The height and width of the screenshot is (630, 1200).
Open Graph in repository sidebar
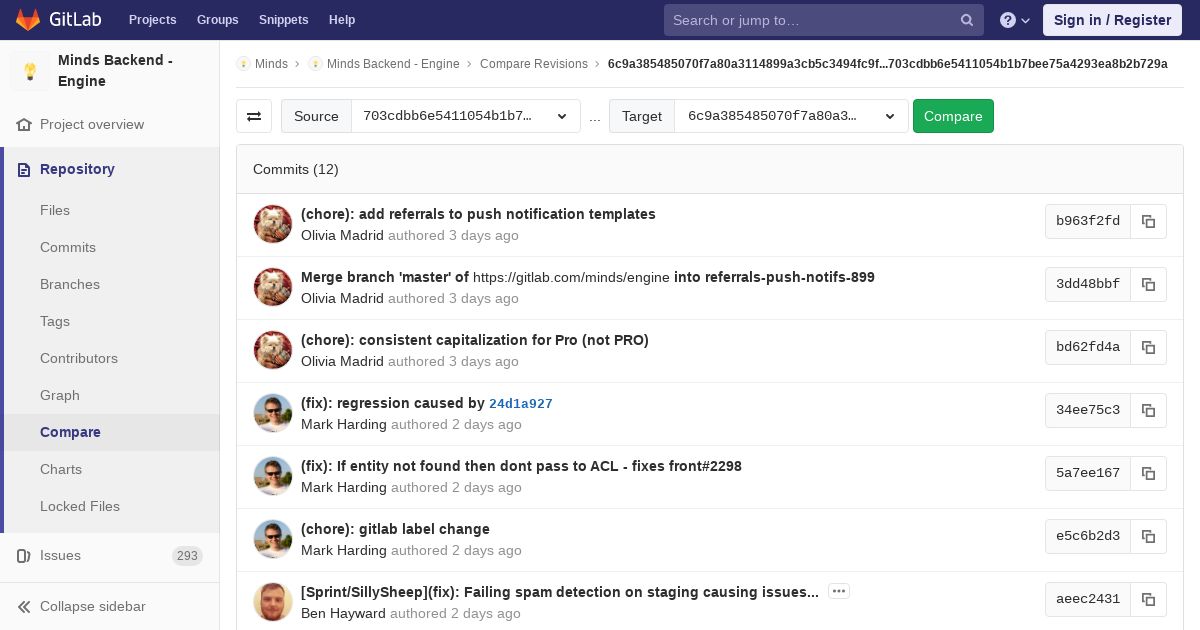[x=60, y=395]
